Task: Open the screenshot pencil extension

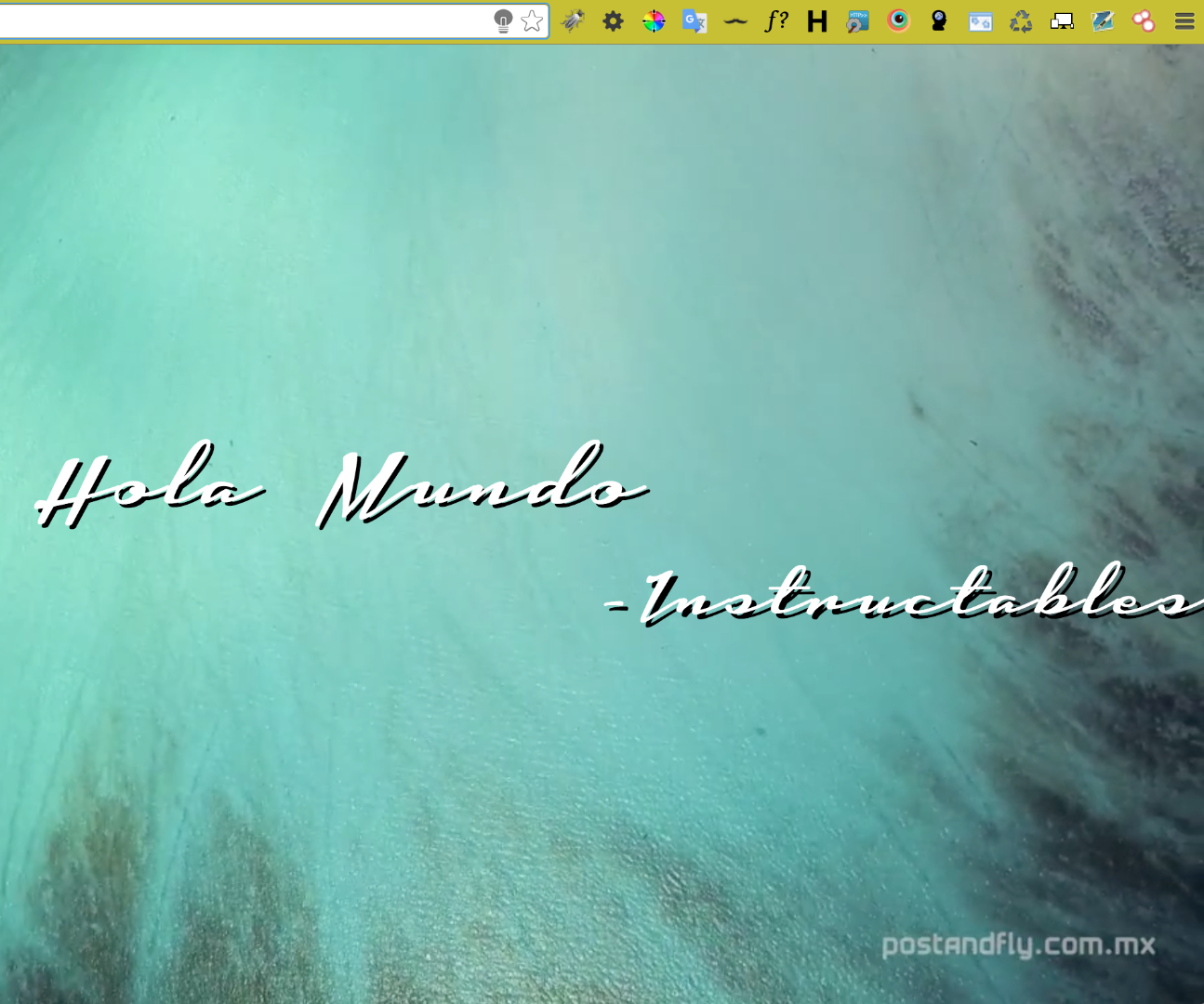Action: (1103, 20)
